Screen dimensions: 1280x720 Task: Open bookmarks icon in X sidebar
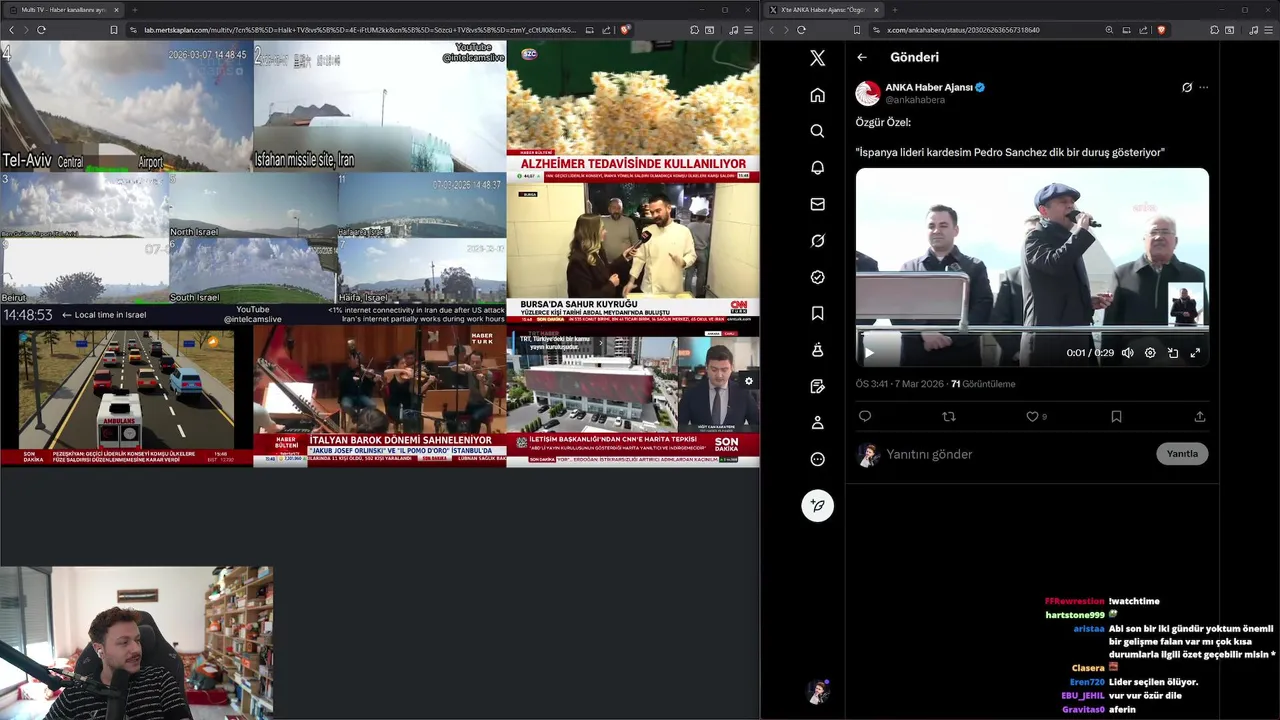tap(817, 313)
